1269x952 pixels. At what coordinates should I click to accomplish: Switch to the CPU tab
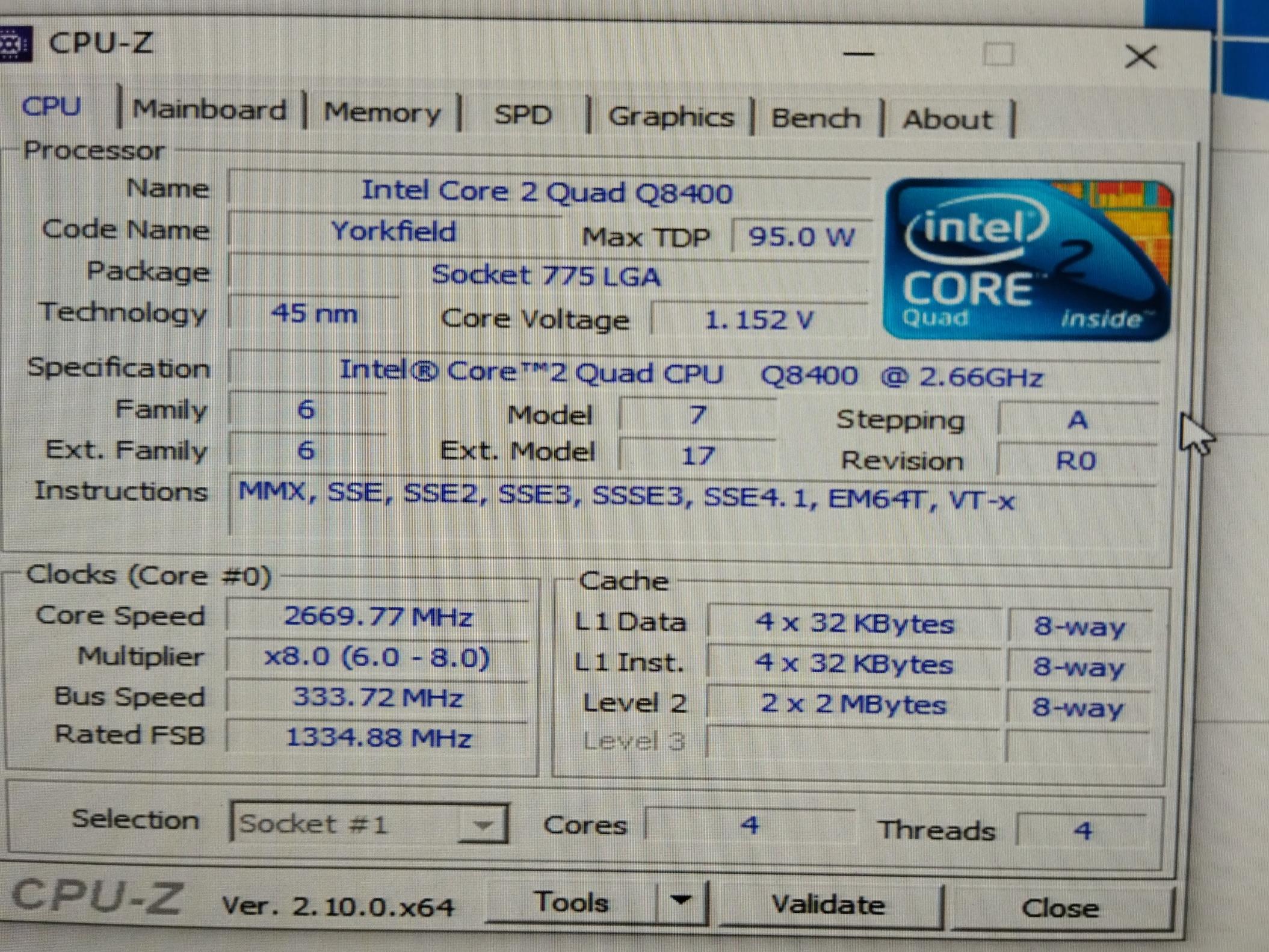pyautogui.click(x=52, y=107)
